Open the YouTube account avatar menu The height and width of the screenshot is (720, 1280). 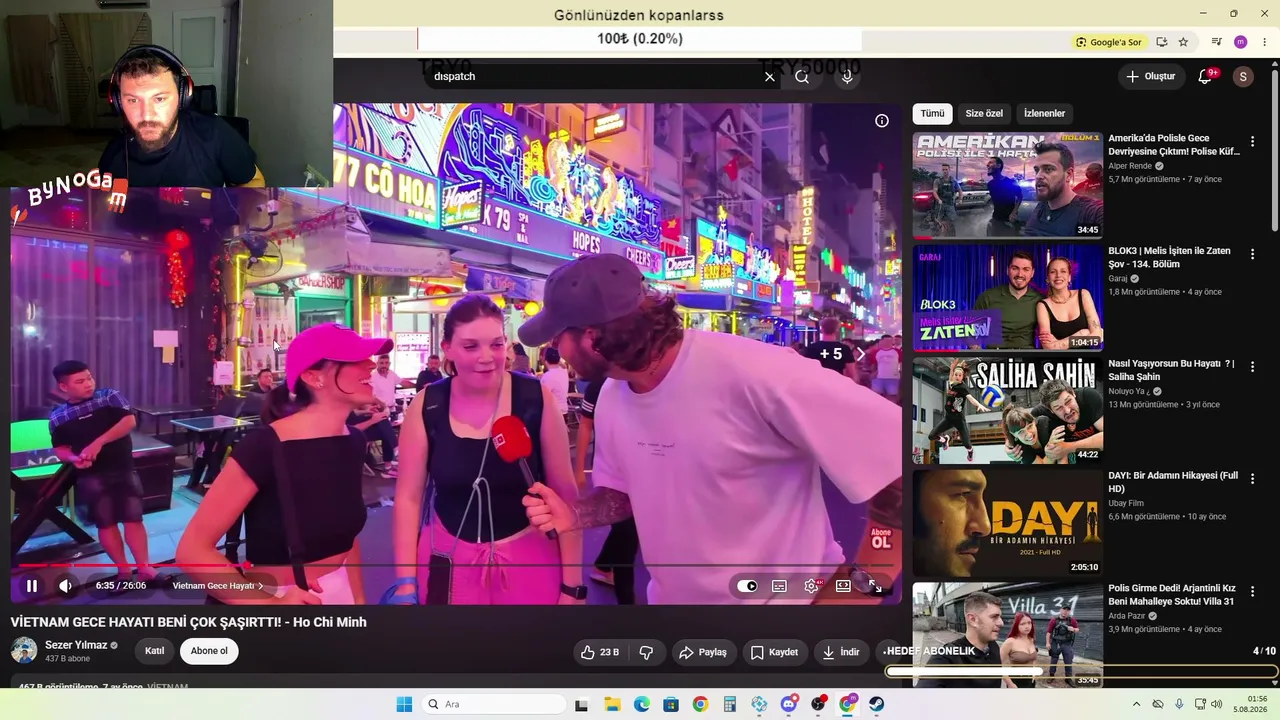pos(1243,76)
